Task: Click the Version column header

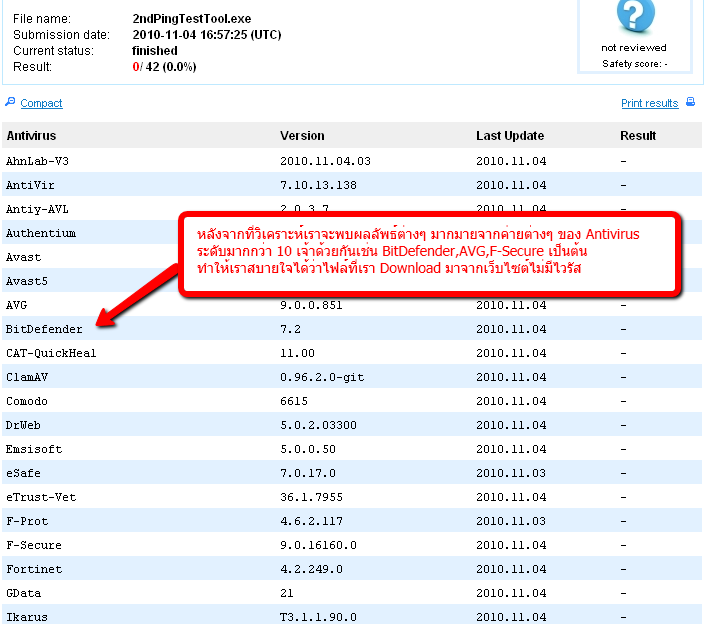Action: tap(302, 136)
